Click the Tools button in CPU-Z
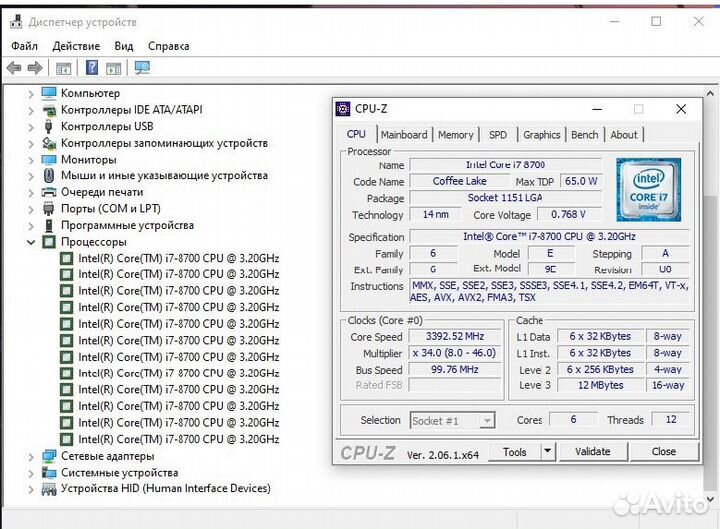The width and height of the screenshot is (720, 529). [x=515, y=452]
